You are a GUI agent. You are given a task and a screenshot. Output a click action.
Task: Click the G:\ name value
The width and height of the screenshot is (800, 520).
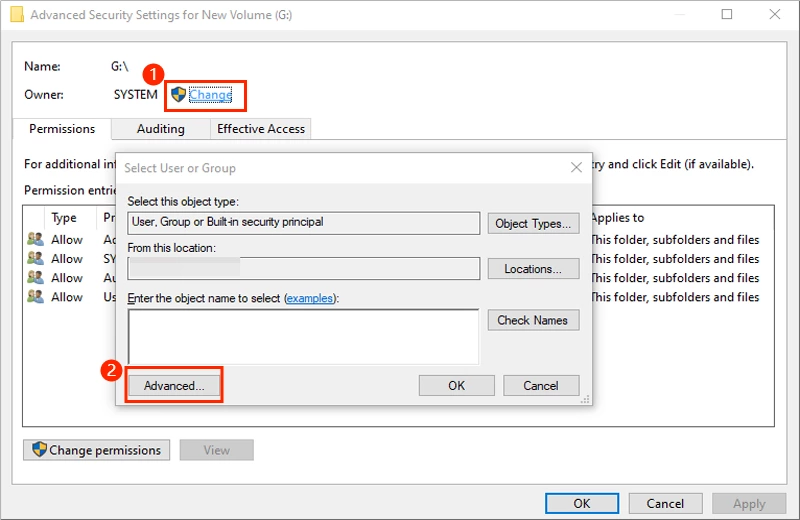(x=120, y=66)
